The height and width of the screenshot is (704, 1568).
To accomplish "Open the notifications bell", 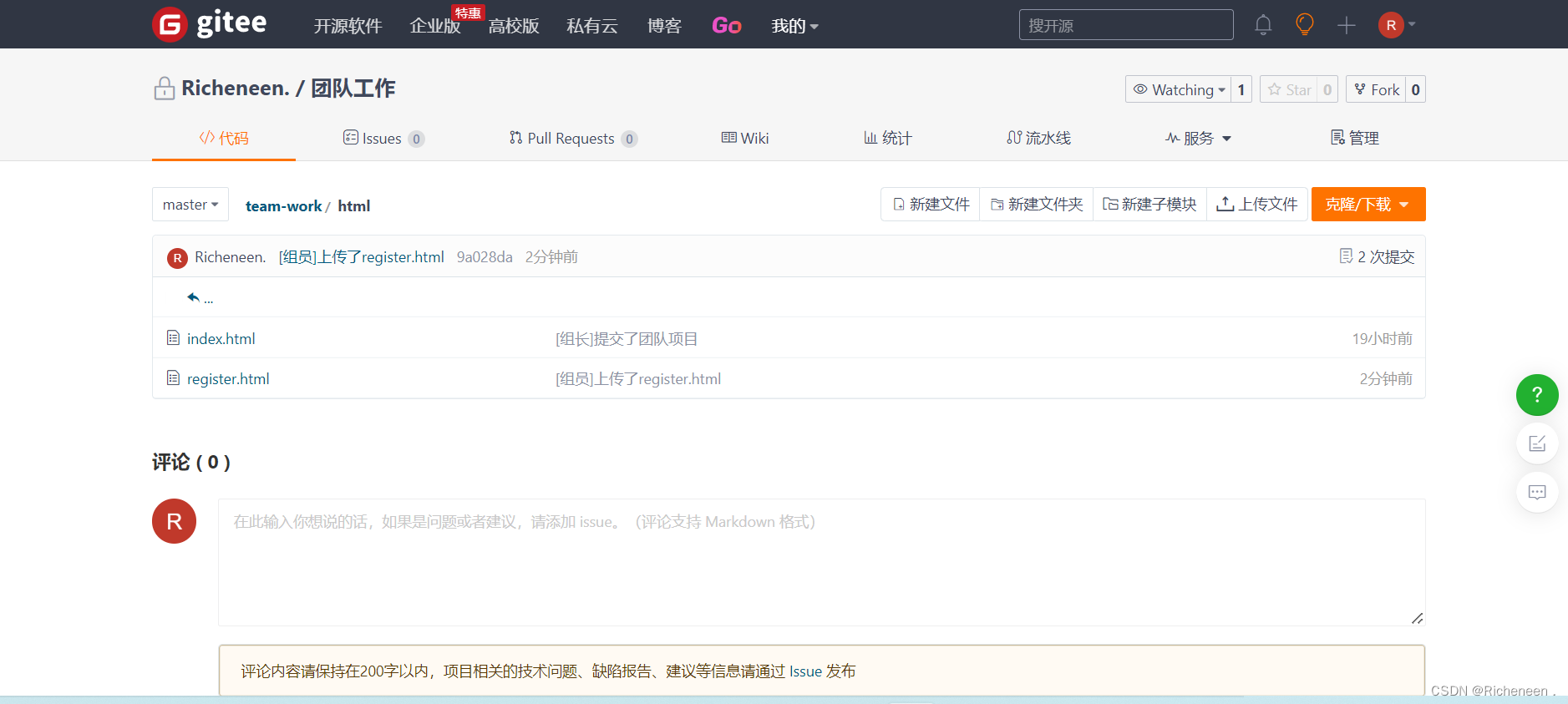I will [1263, 25].
